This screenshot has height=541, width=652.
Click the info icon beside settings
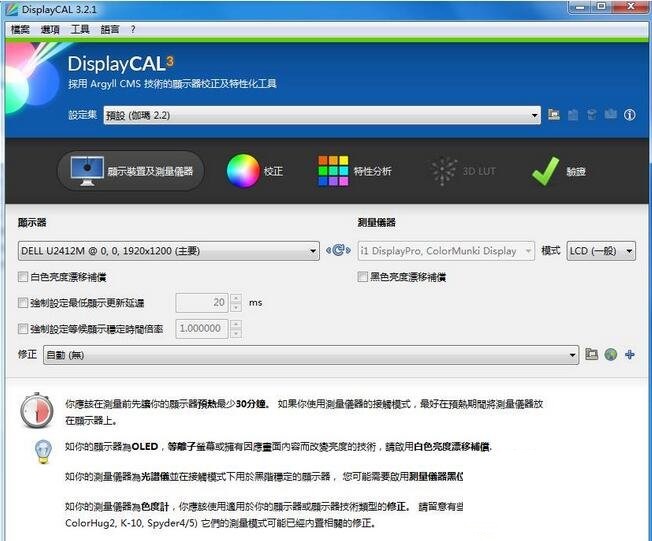[x=630, y=115]
